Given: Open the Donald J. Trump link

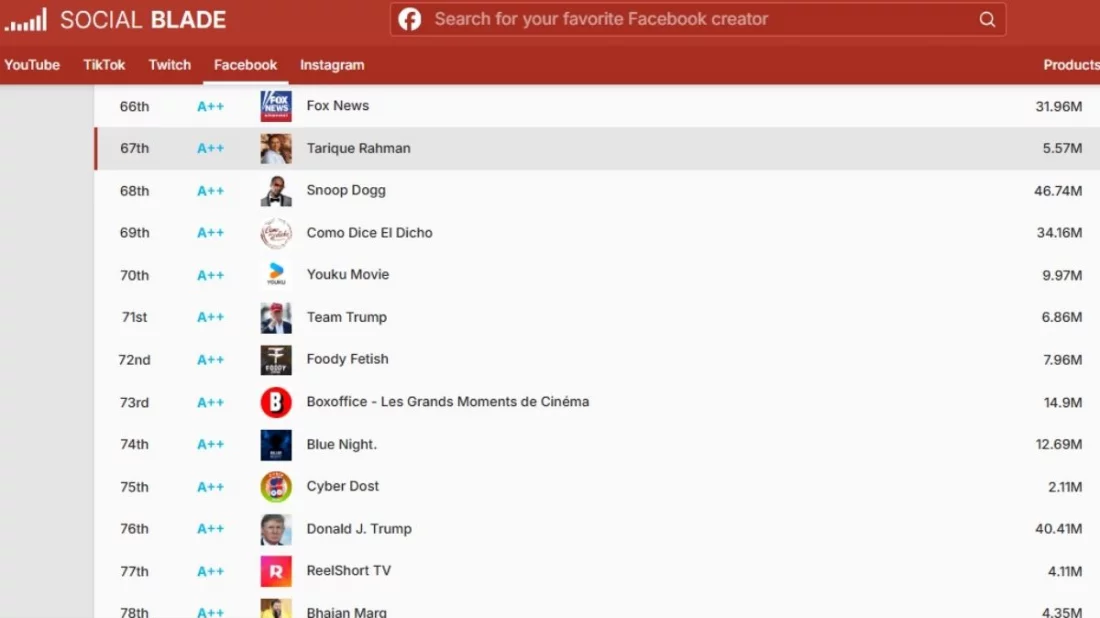Looking at the screenshot, I should (359, 529).
